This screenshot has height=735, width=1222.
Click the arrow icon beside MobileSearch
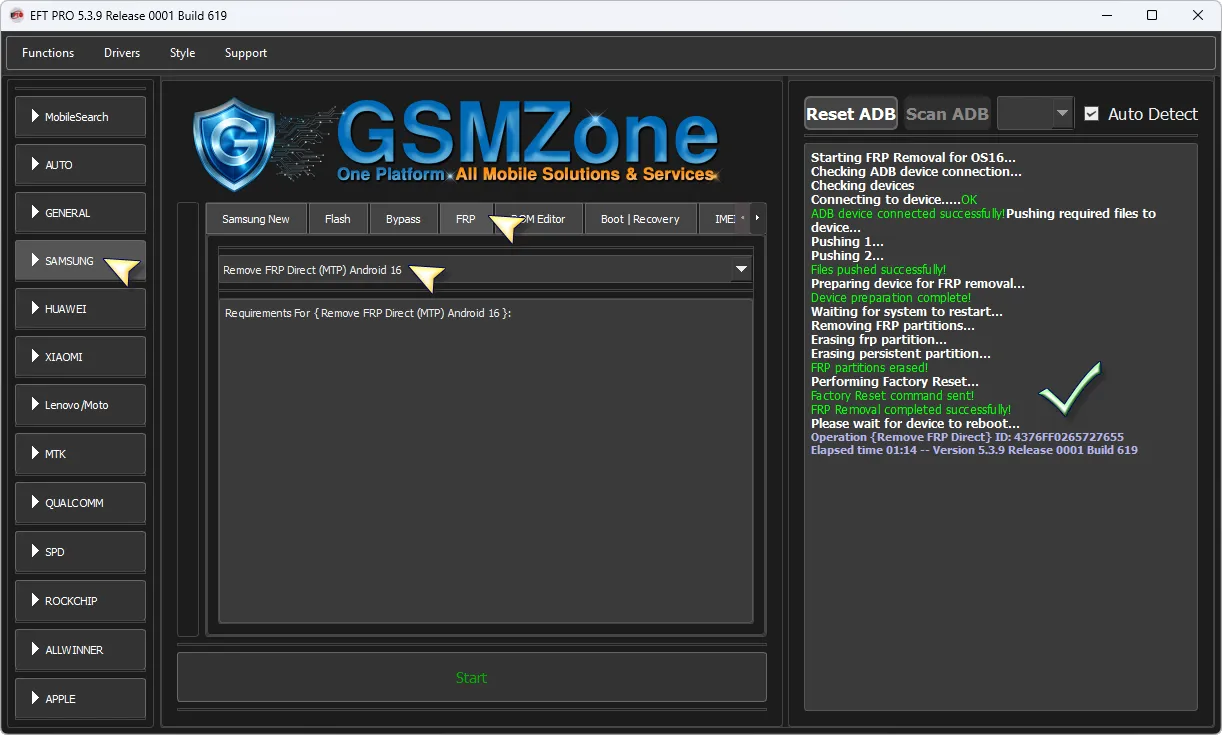35,116
